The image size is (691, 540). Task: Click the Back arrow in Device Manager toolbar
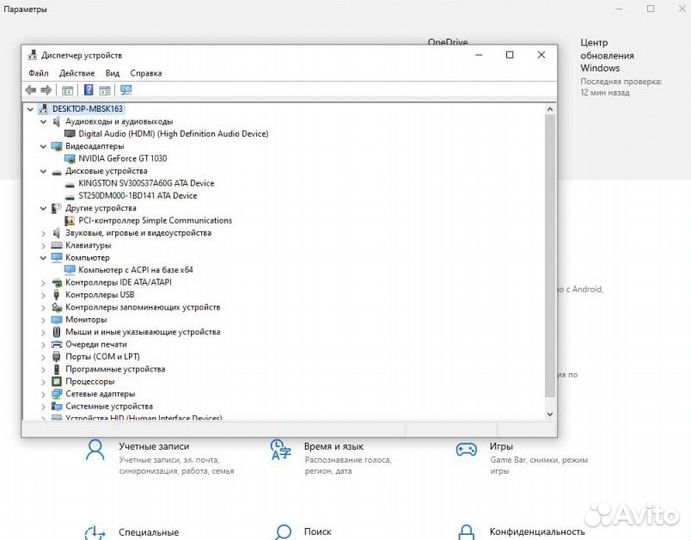[x=31, y=90]
